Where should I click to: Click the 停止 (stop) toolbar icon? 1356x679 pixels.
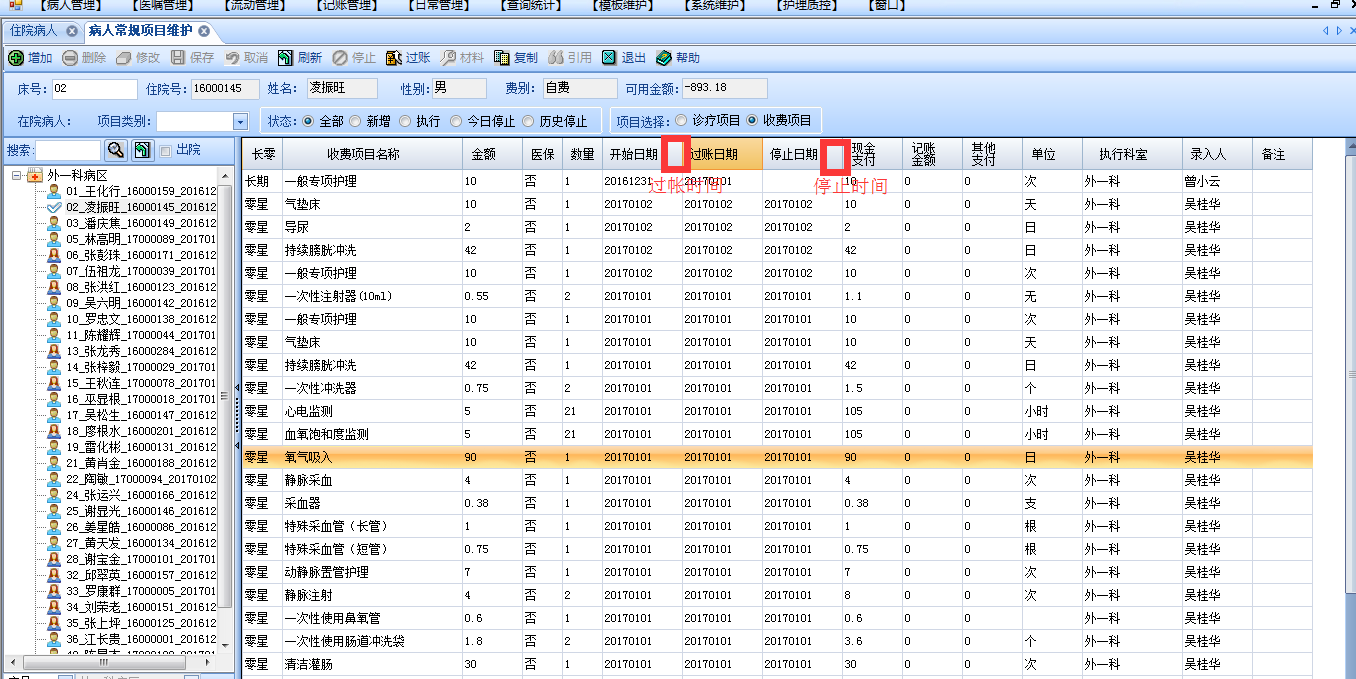[x=340, y=58]
